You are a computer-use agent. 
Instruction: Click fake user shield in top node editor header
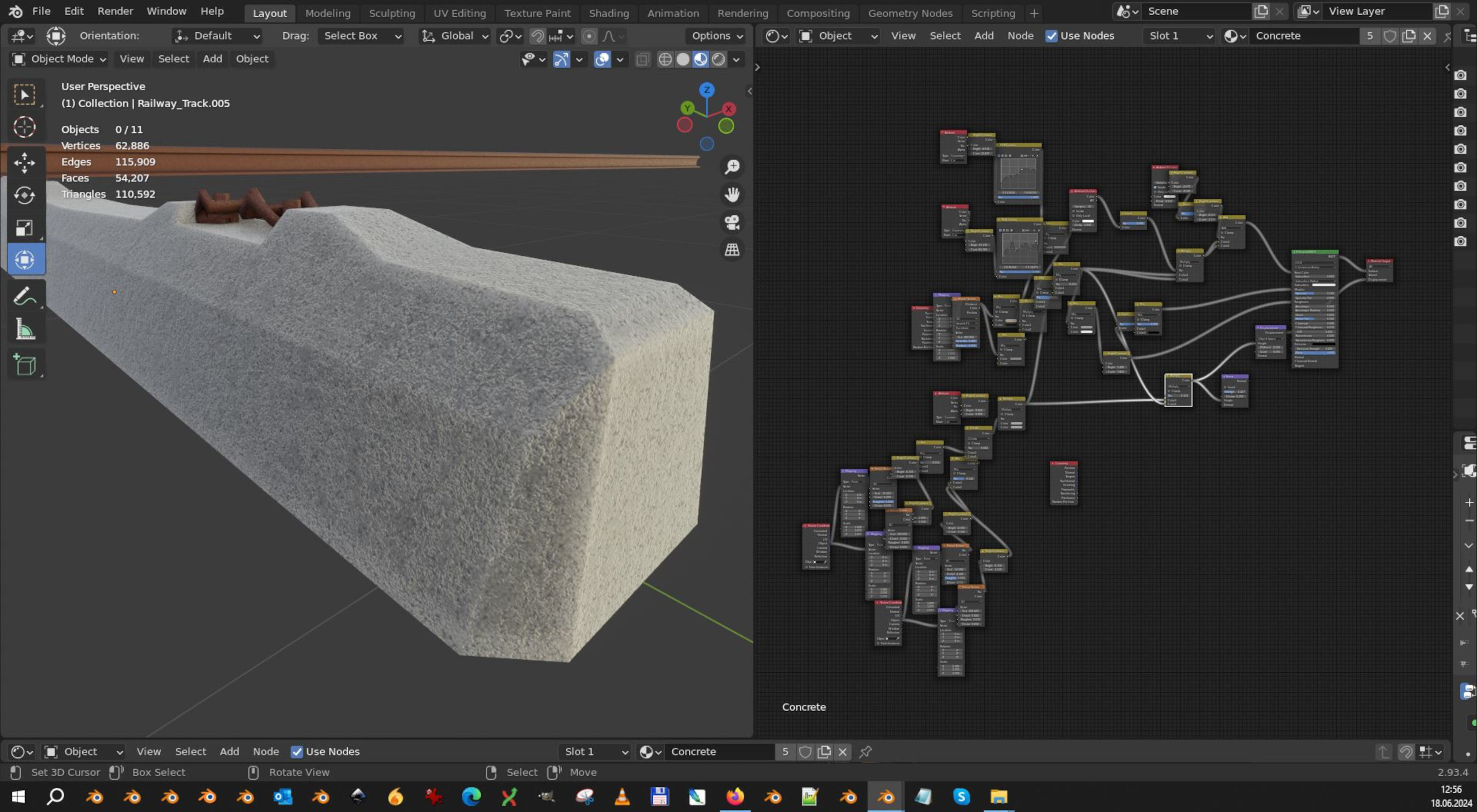pyautogui.click(x=1390, y=35)
